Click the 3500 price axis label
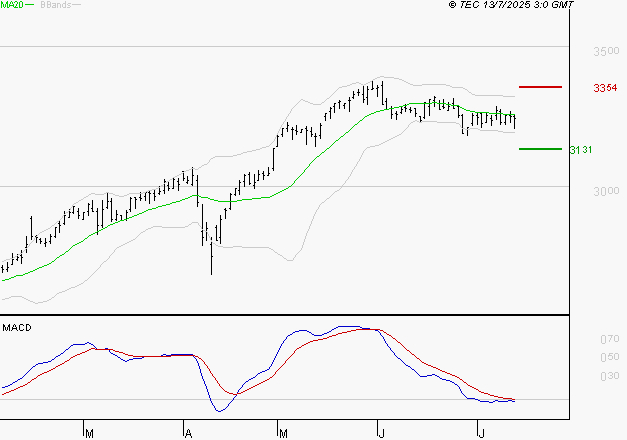Image resolution: width=627 pixels, height=440 pixels. 606,51
